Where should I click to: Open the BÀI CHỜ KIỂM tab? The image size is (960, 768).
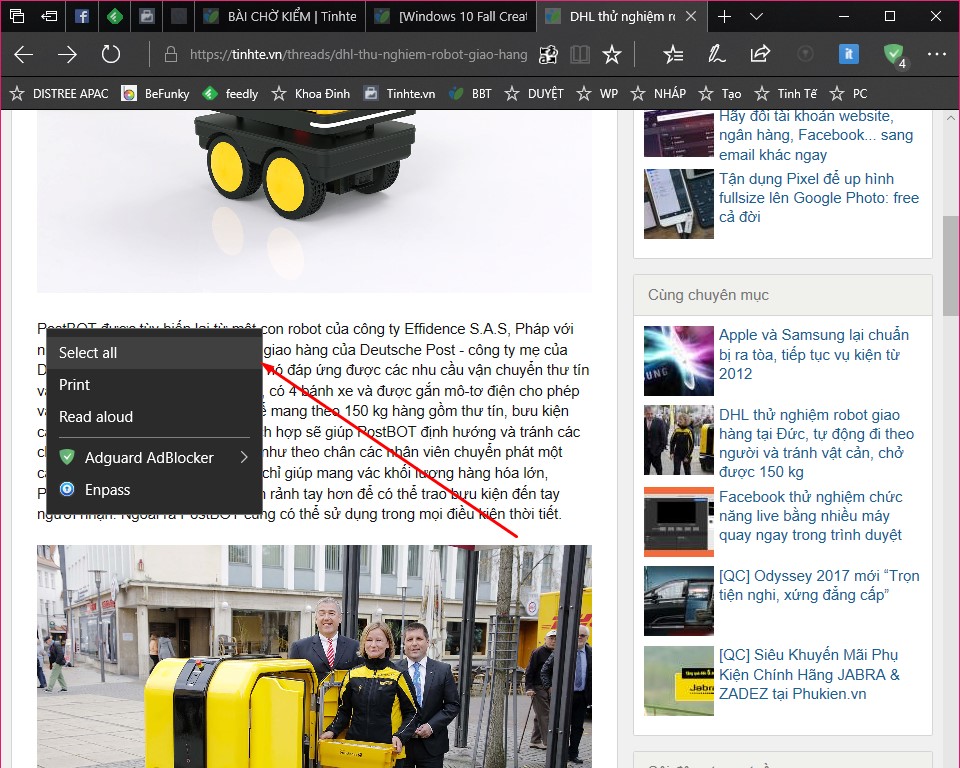pos(280,17)
